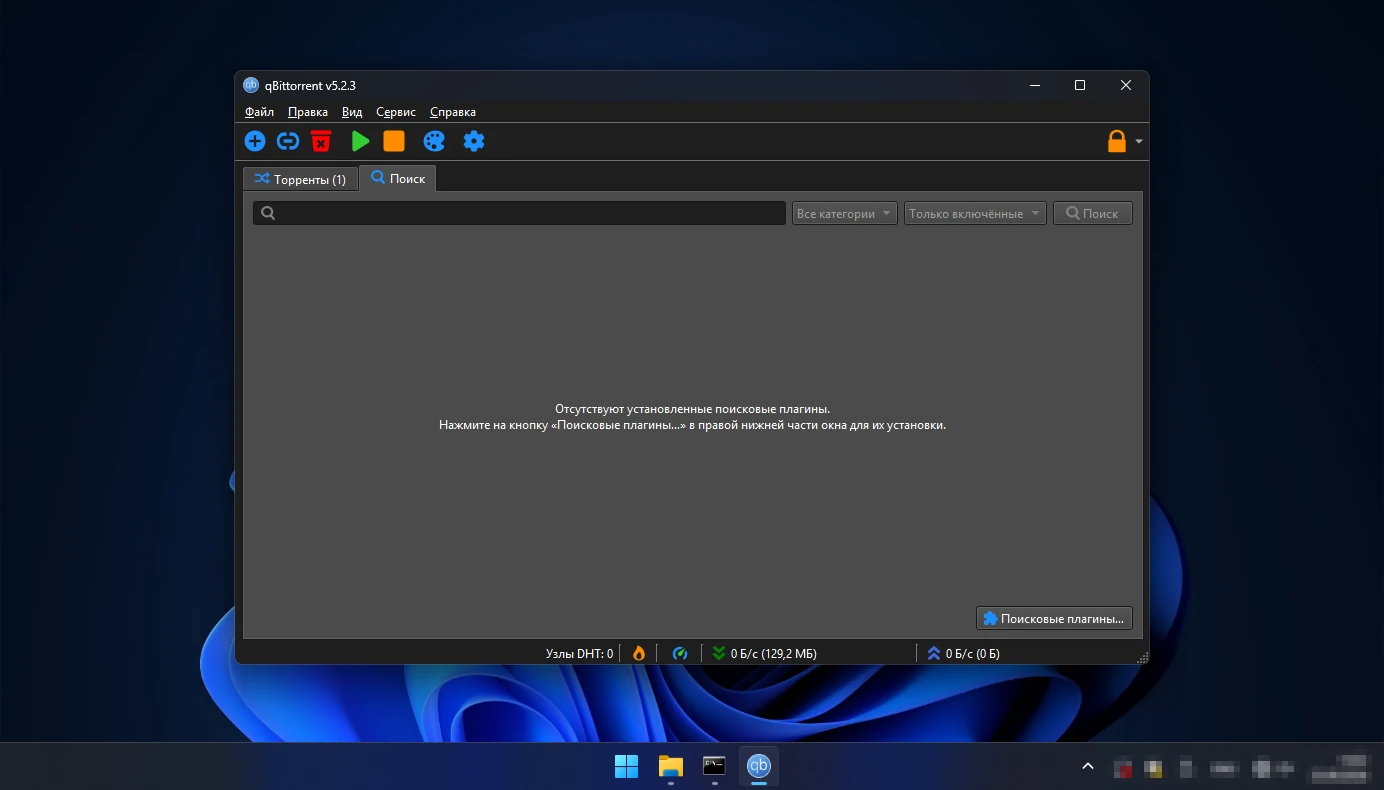Focus the search query input field
The image size is (1384, 790).
[x=519, y=213]
